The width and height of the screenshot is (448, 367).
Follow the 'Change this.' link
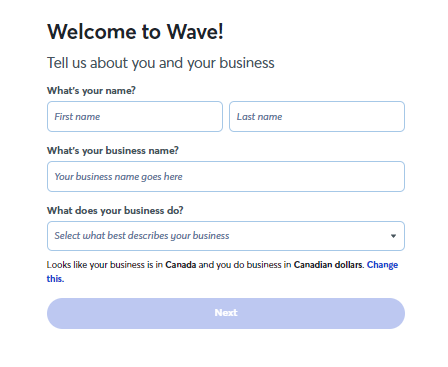click(x=382, y=265)
